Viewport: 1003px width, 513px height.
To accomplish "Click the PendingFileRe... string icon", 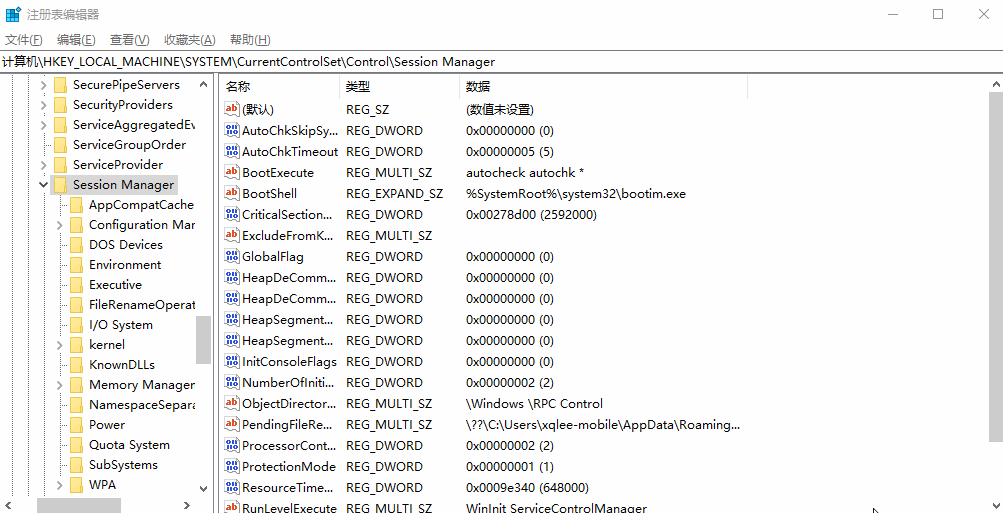I will [232, 424].
